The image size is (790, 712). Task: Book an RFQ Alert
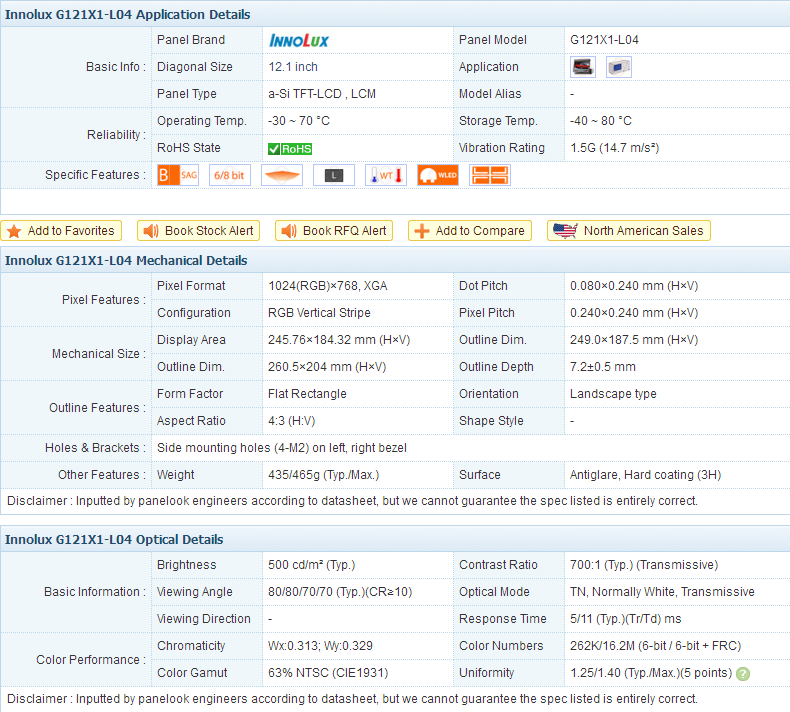click(x=334, y=231)
